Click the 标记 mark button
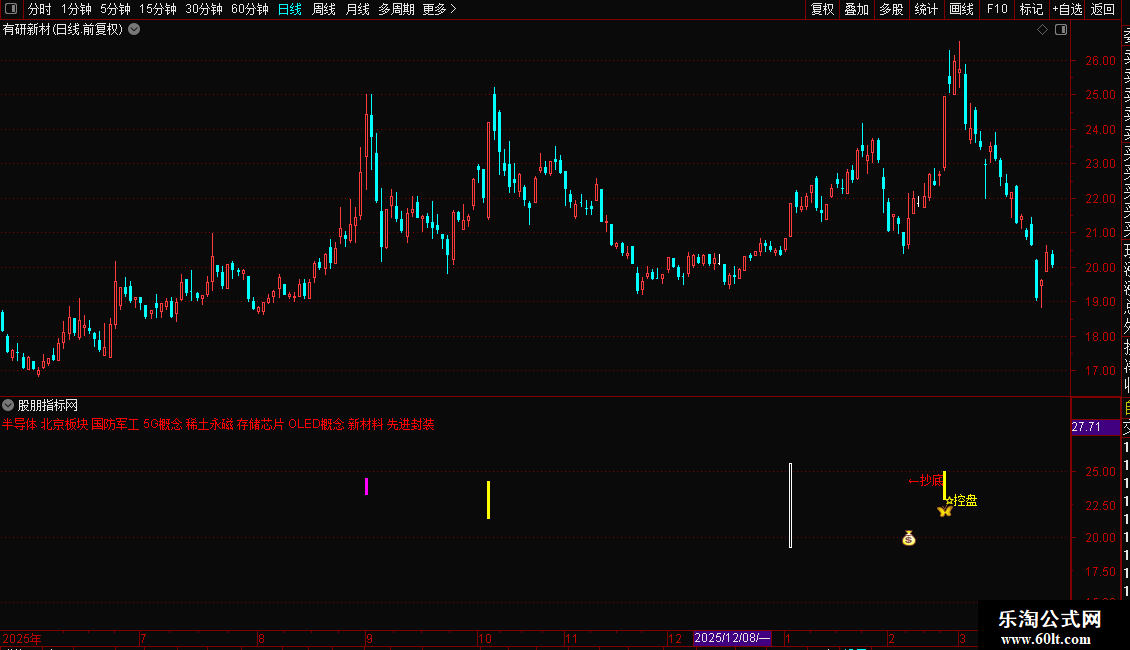Image resolution: width=1130 pixels, height=650 pixels. (1031, 9)
